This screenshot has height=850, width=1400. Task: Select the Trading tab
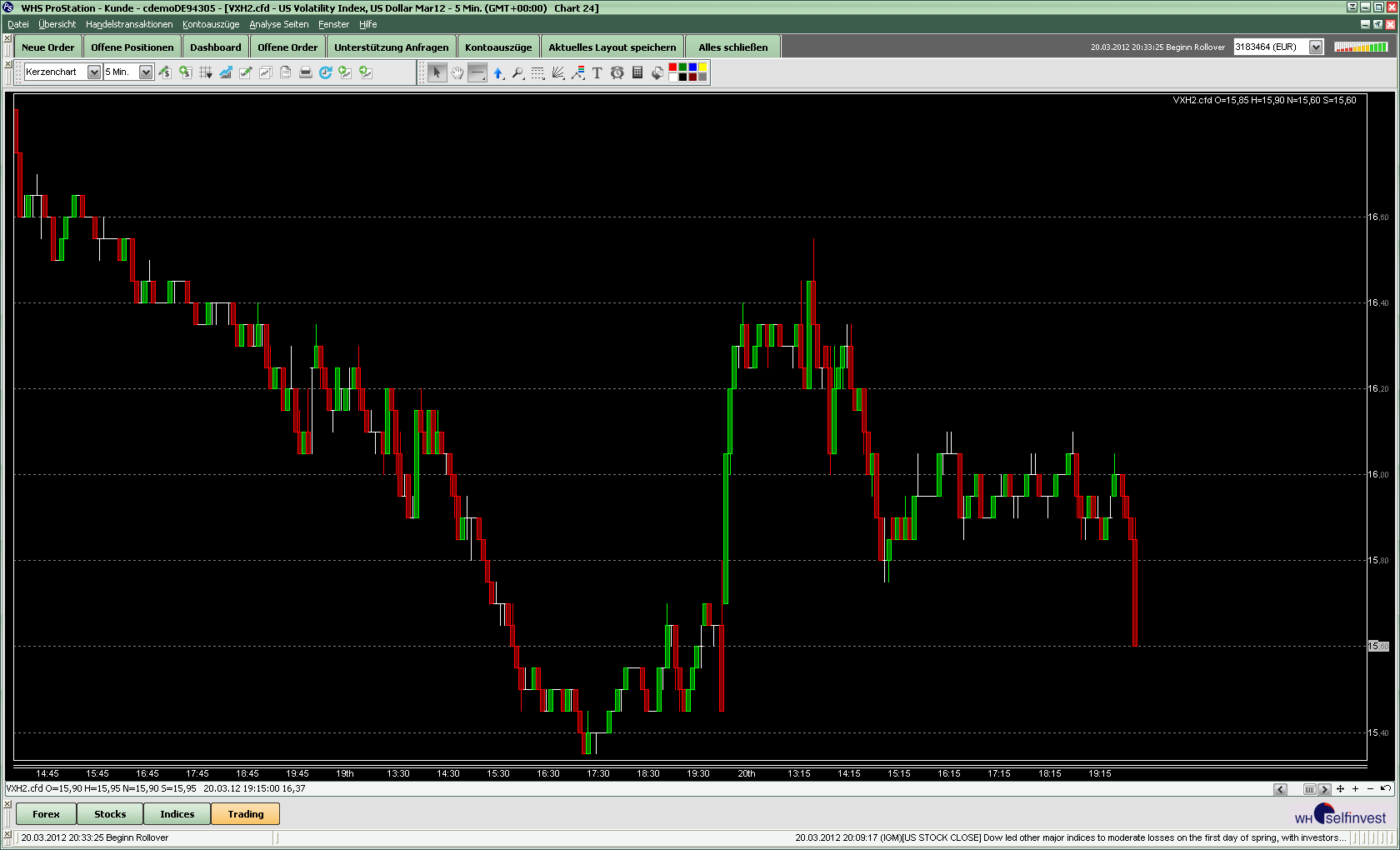(246, 813)
